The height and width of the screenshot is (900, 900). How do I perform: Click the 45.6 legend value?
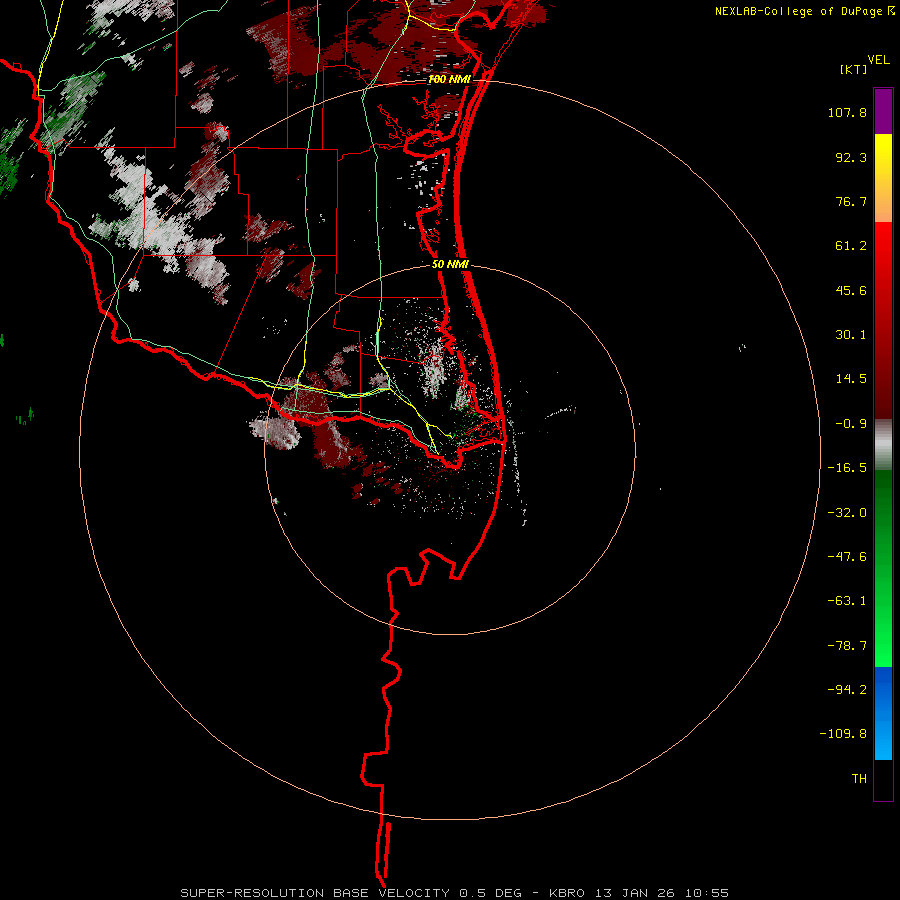851,290
